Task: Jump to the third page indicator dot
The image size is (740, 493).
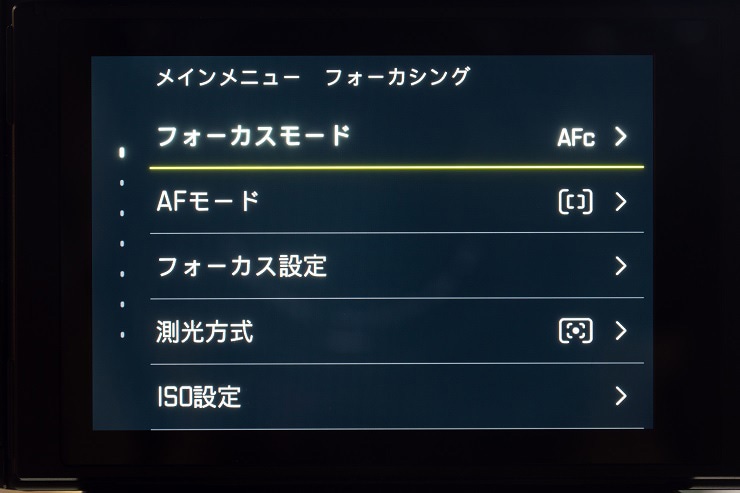Action: coord(122,213)
